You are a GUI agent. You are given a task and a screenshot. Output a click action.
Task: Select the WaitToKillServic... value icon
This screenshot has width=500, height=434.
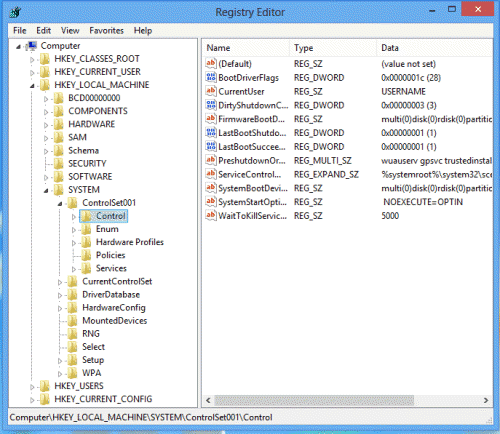coord(211,215)
